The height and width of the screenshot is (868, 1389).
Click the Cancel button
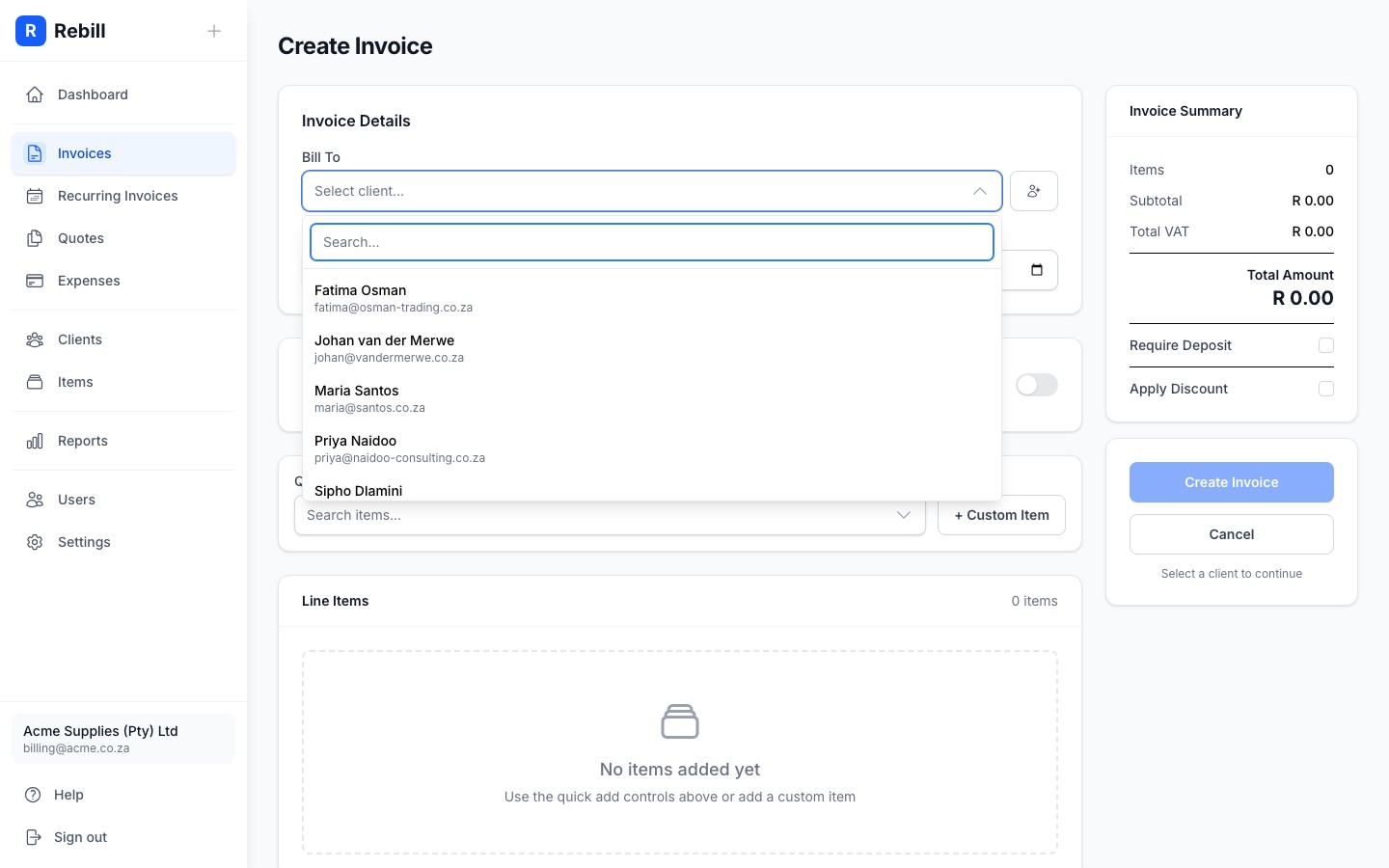point(1232,534)
